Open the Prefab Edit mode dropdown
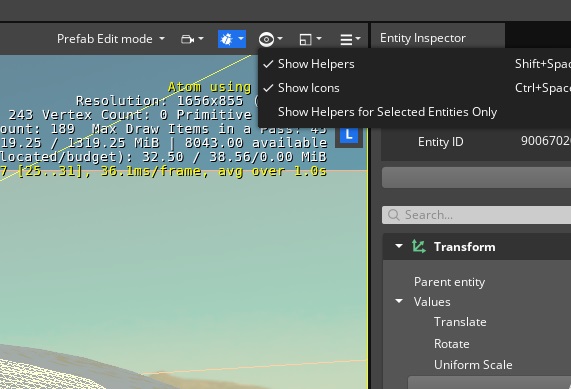Viewport: 571px width, 389px height. [x=111, y=39]
